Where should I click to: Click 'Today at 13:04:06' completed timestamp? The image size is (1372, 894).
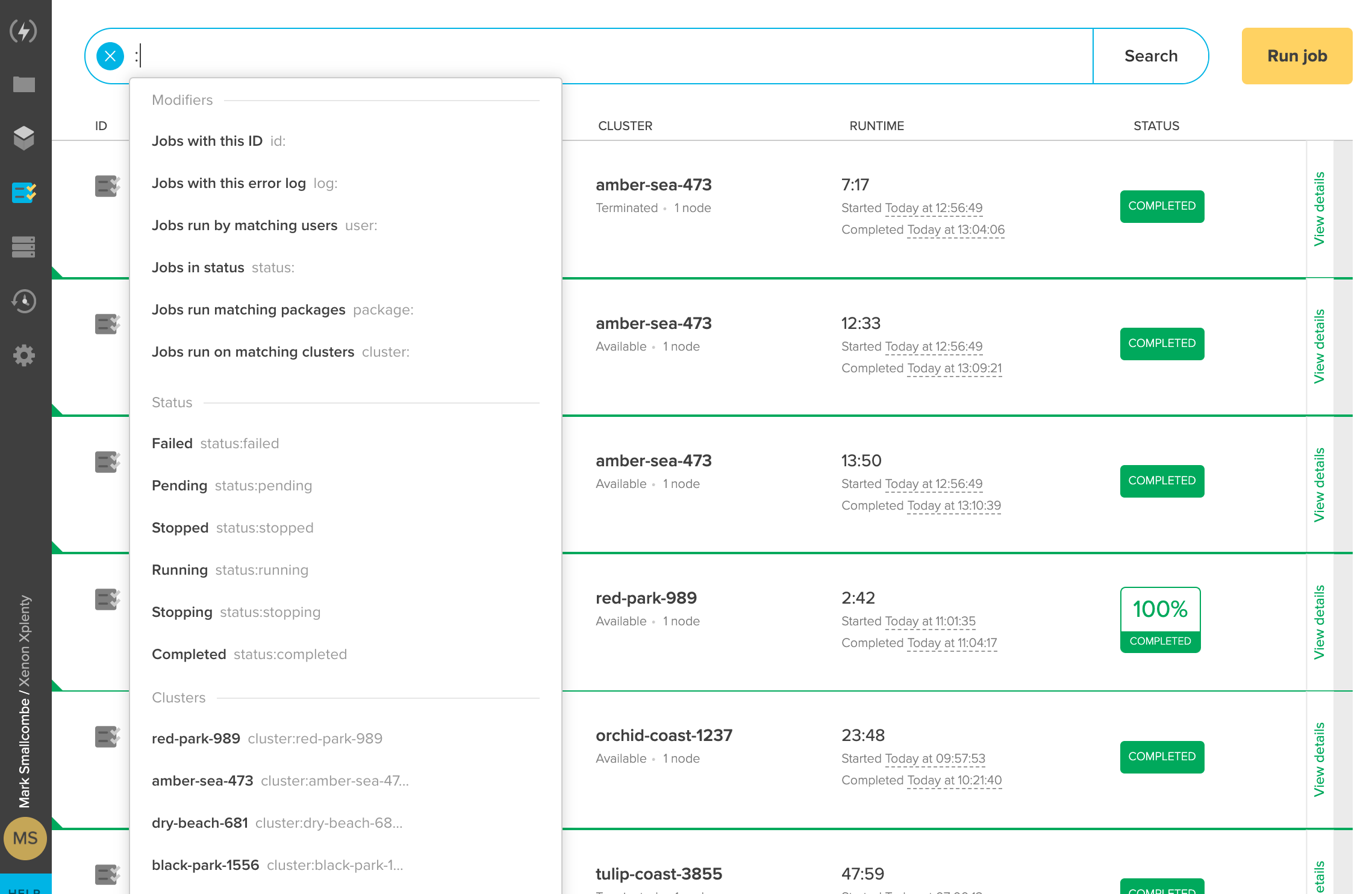[x=956, y=230]
